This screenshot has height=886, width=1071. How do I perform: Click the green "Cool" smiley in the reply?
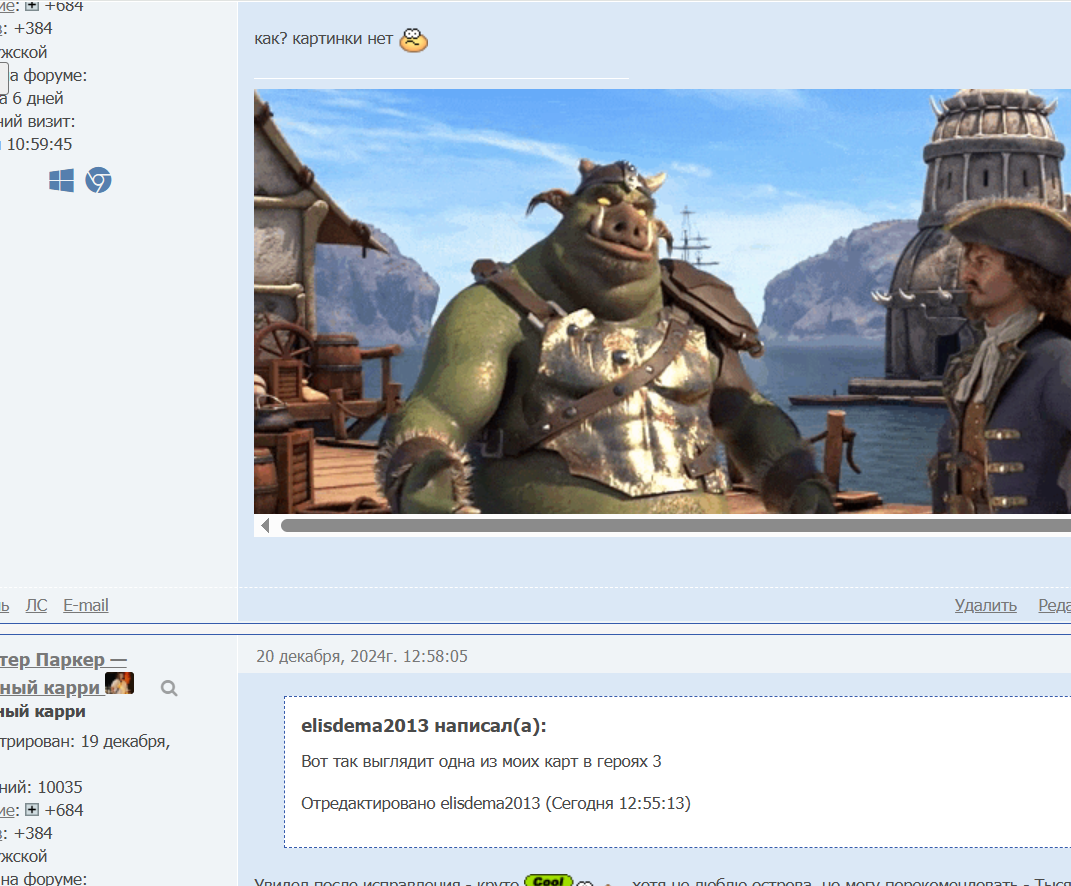pos(547,881)
